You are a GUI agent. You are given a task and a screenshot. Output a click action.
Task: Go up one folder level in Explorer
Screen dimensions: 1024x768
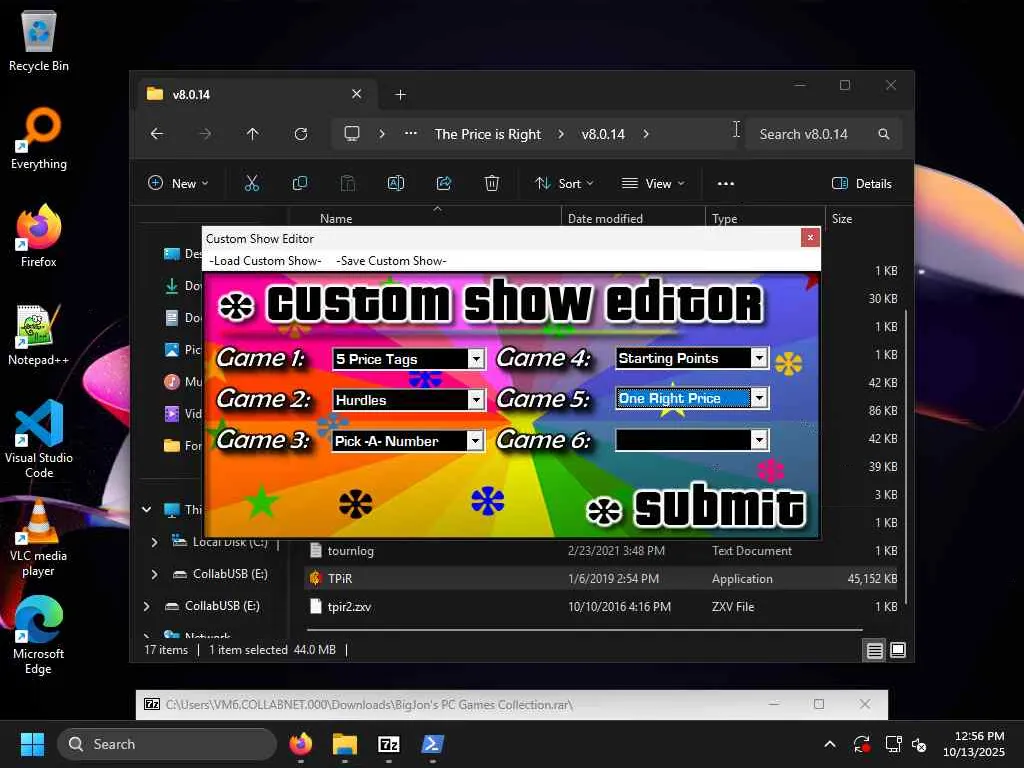(253, 134)
